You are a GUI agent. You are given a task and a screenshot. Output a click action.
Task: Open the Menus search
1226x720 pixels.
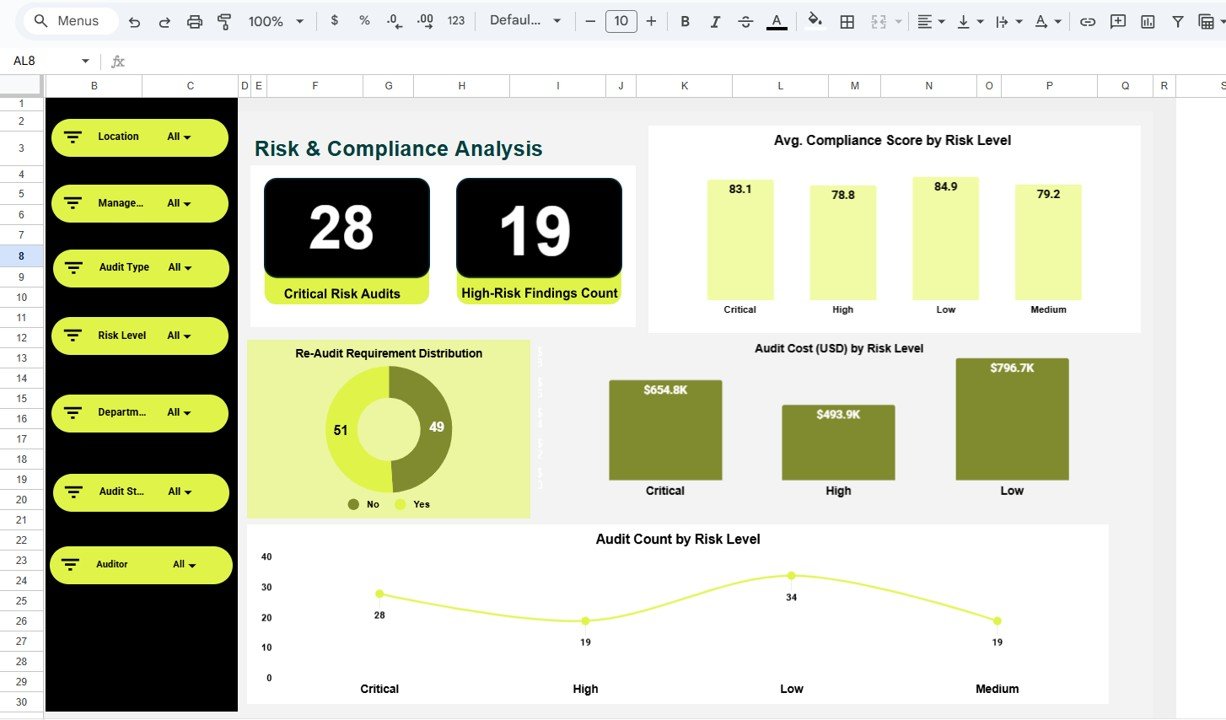click(68, 20)
